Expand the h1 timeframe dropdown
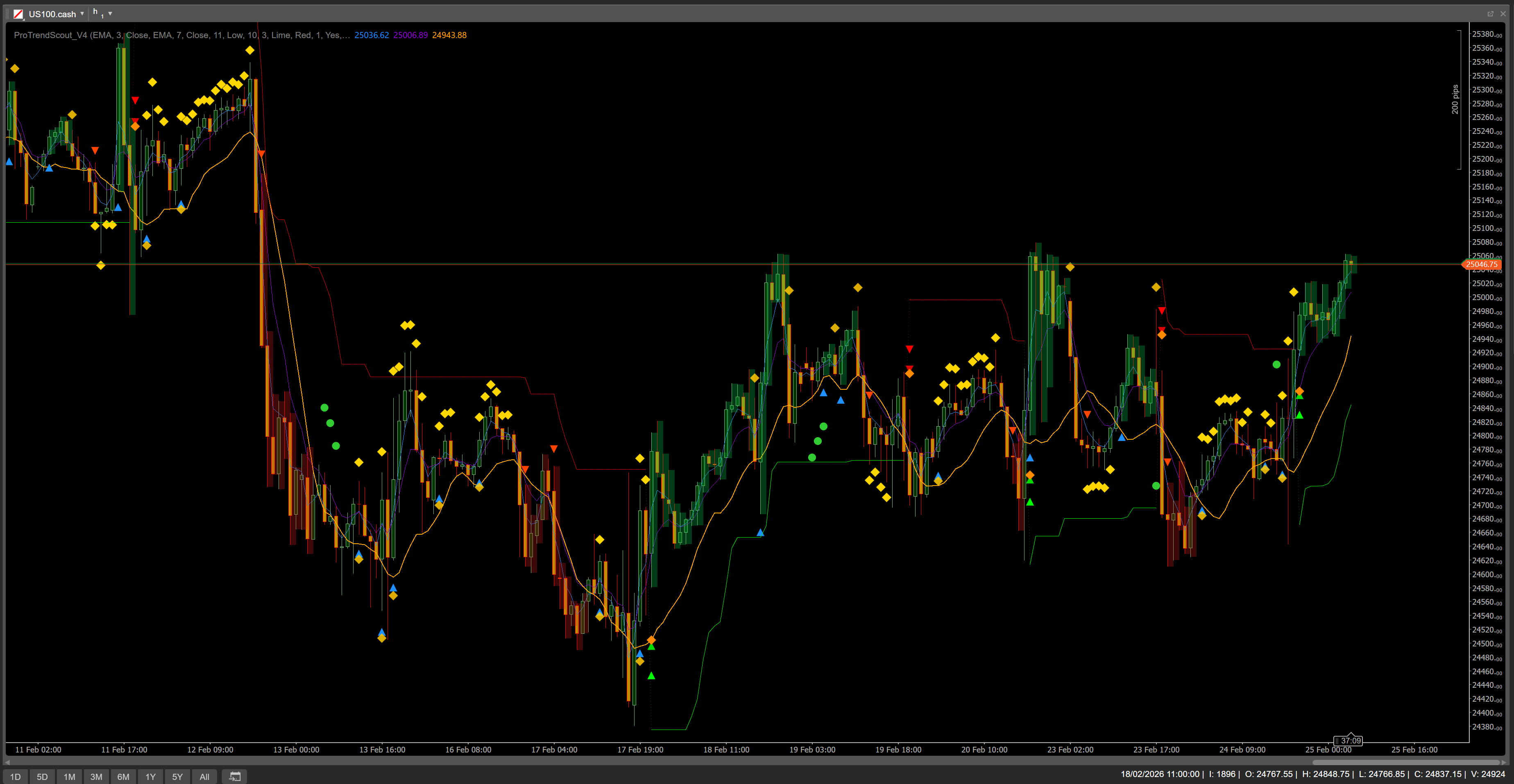Screen dimensions: 1514x784 (x=110, y=14)
